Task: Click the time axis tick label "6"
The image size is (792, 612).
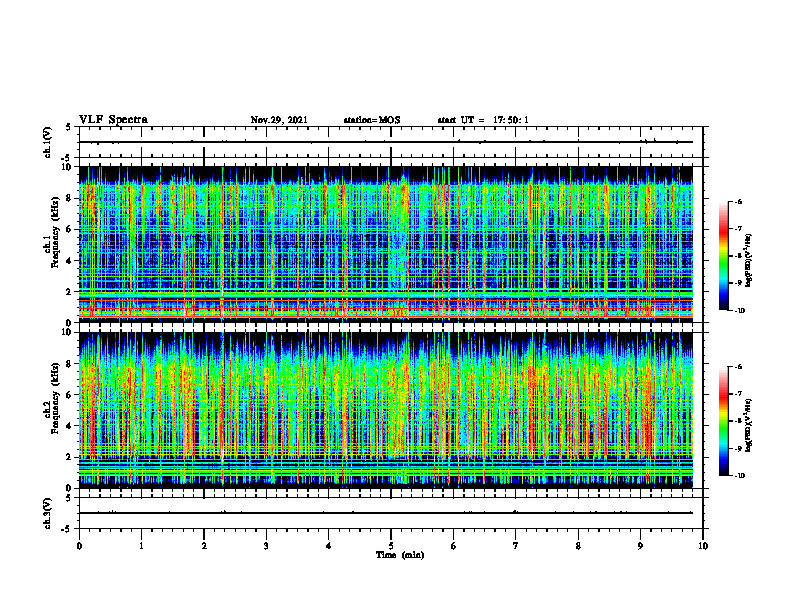Action: tap(454, 546)
